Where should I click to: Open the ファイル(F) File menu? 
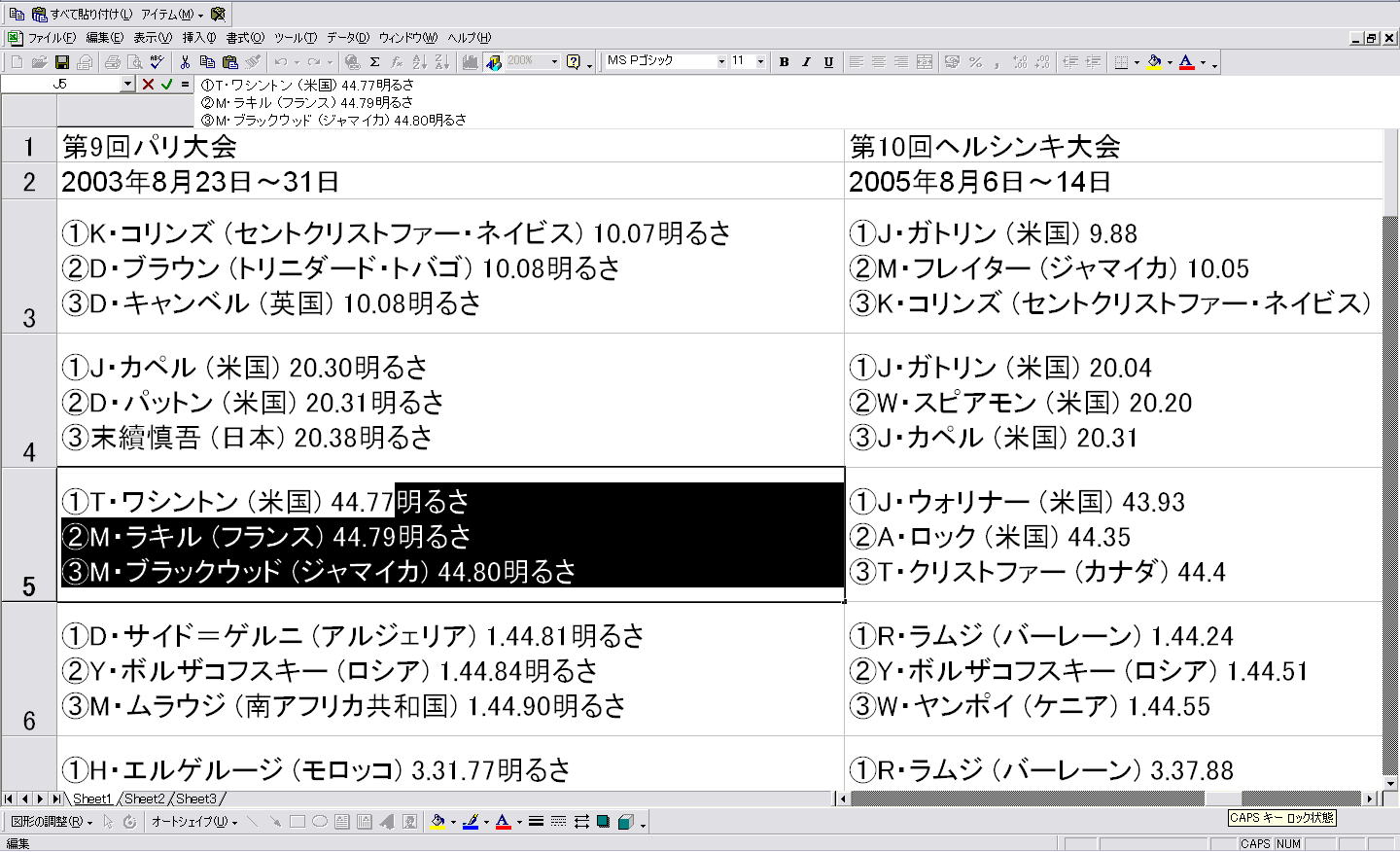point(51,38)
